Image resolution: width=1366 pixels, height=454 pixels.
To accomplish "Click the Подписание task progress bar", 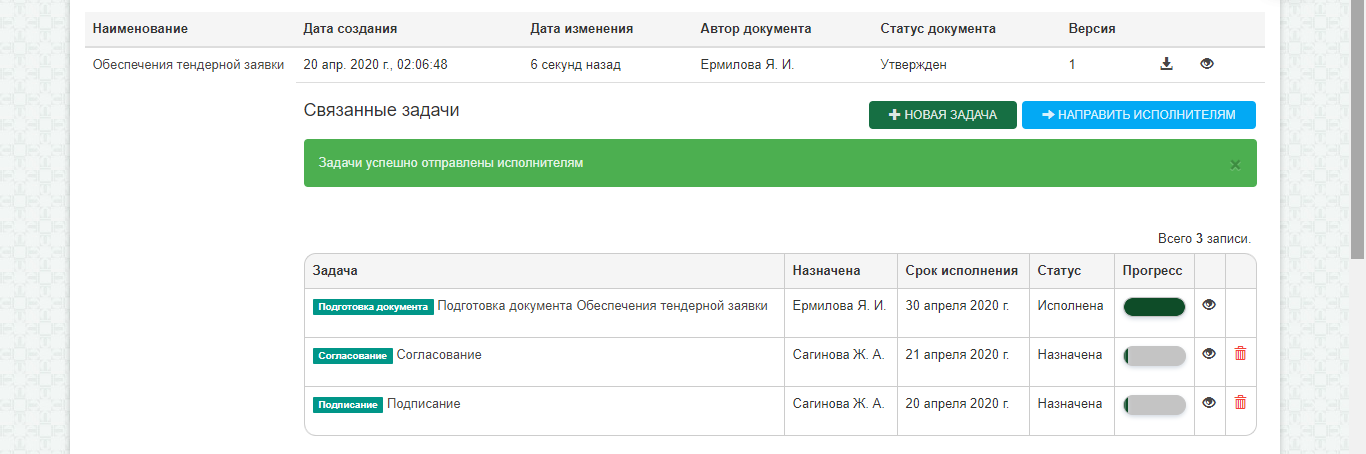I will (1154, 405).
